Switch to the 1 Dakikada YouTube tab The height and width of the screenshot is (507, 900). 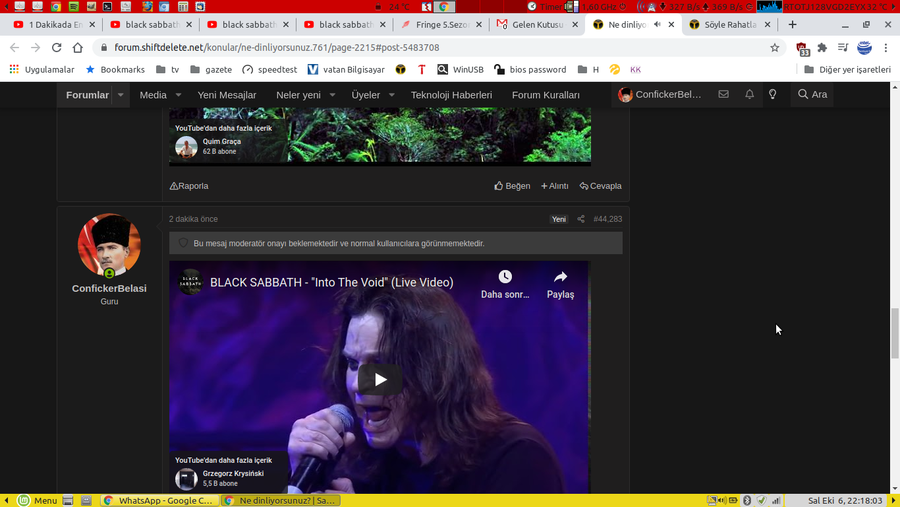pyautogui.click(x=54, y=25)
